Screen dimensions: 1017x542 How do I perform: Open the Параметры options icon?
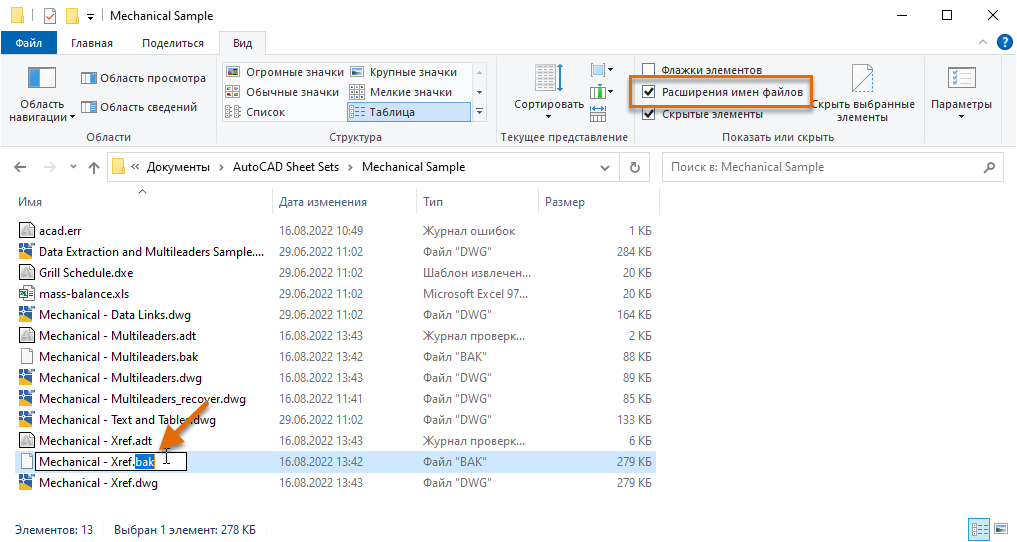click(x=961, y=78)
